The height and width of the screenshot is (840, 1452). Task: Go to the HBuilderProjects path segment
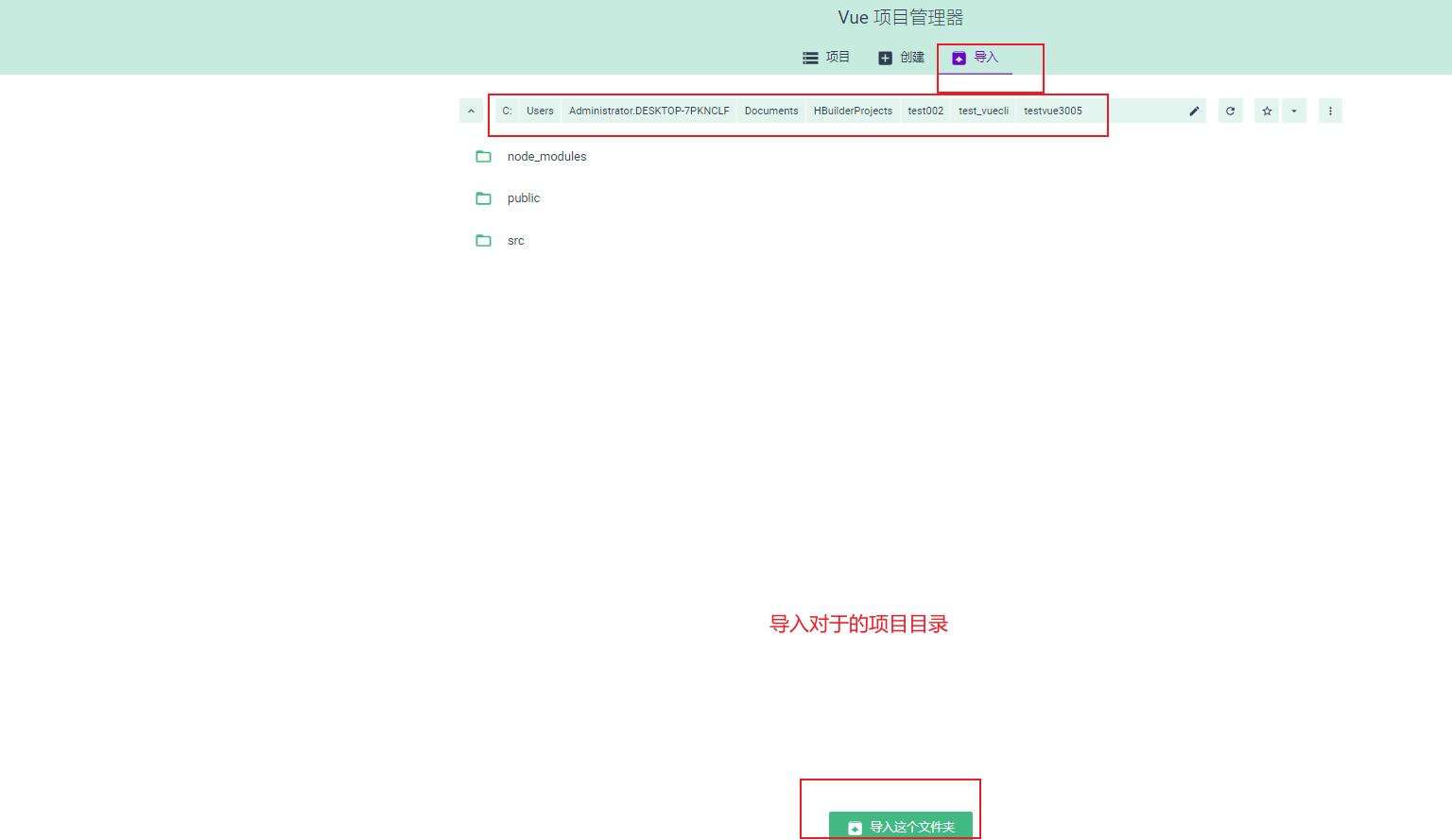pos(853,111)
